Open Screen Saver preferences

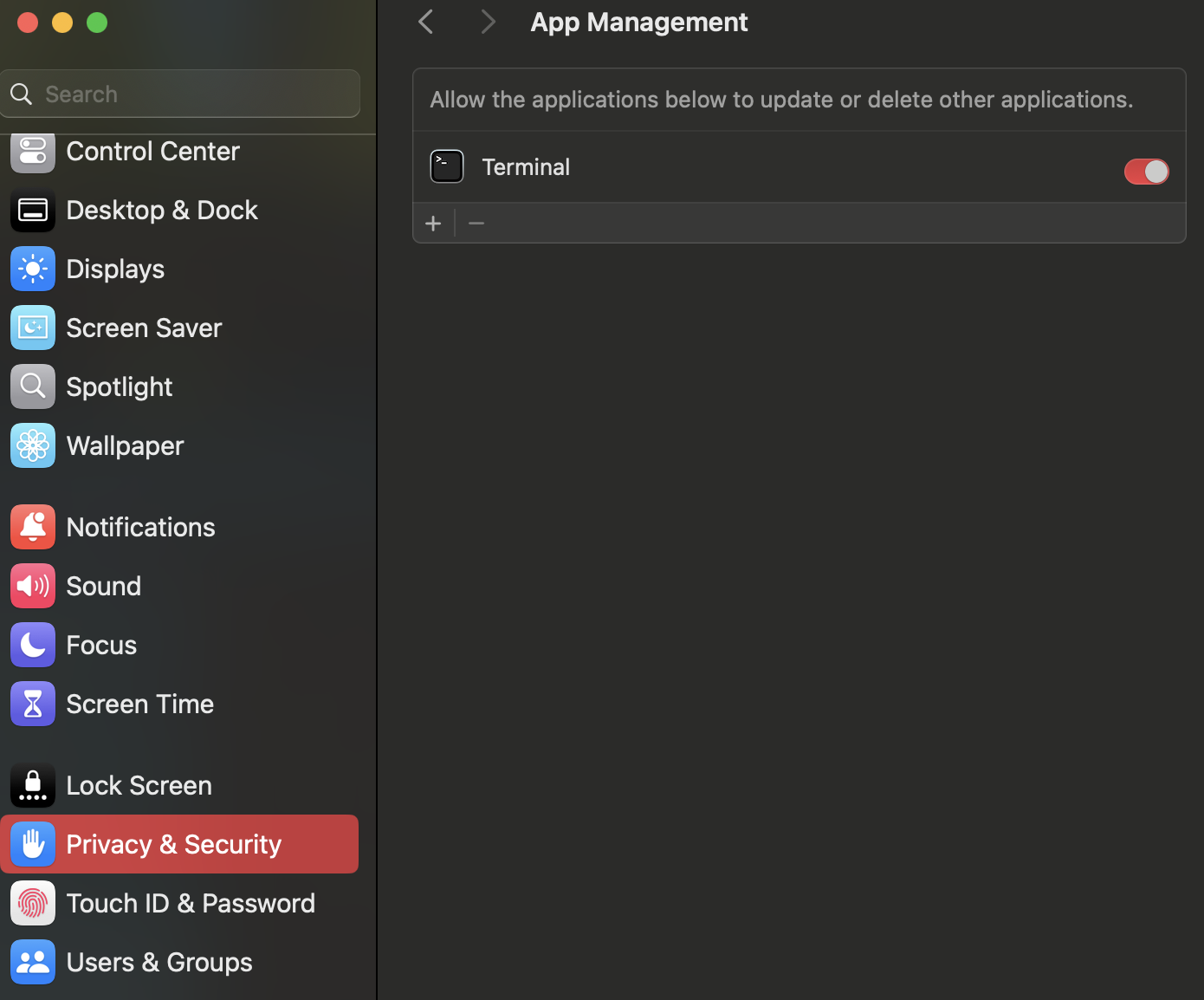[179, 328]
